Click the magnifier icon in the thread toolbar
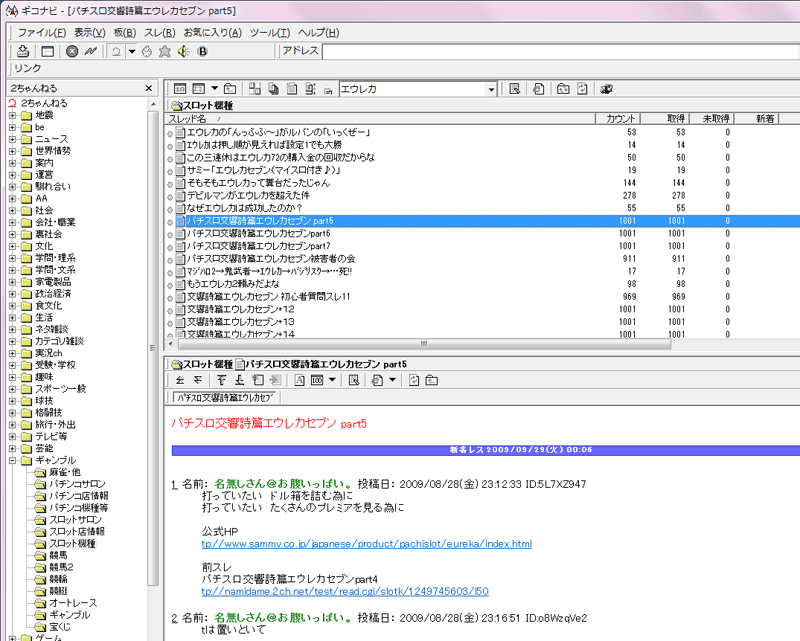 354,380
